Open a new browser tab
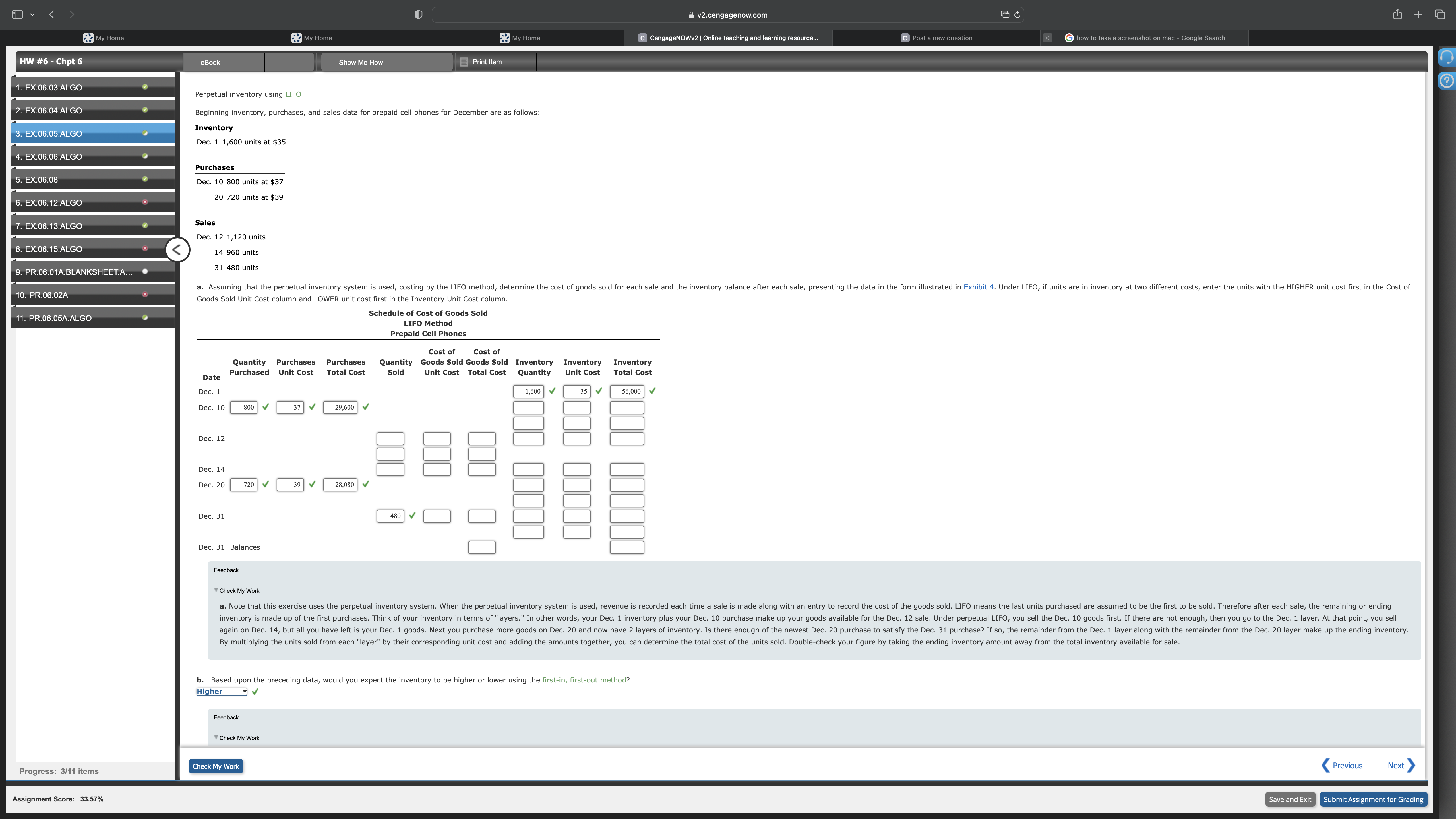The width and height of the screenshot is (1456, 819). coord(1418,14)
